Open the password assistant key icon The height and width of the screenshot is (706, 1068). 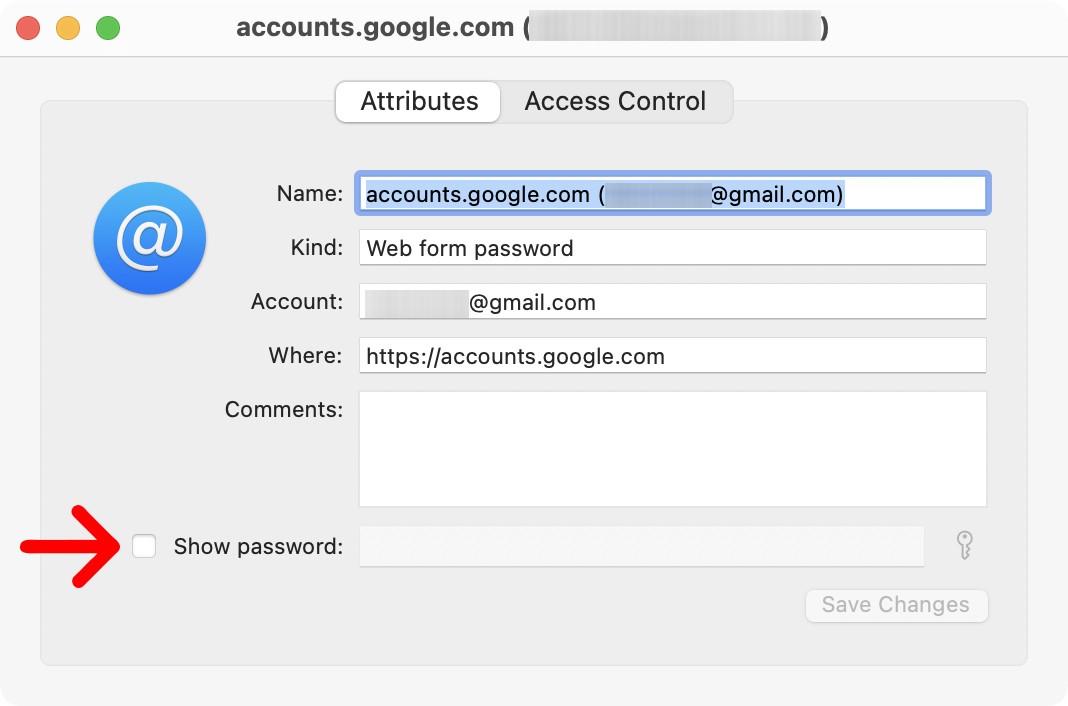(x=964, y=546)
